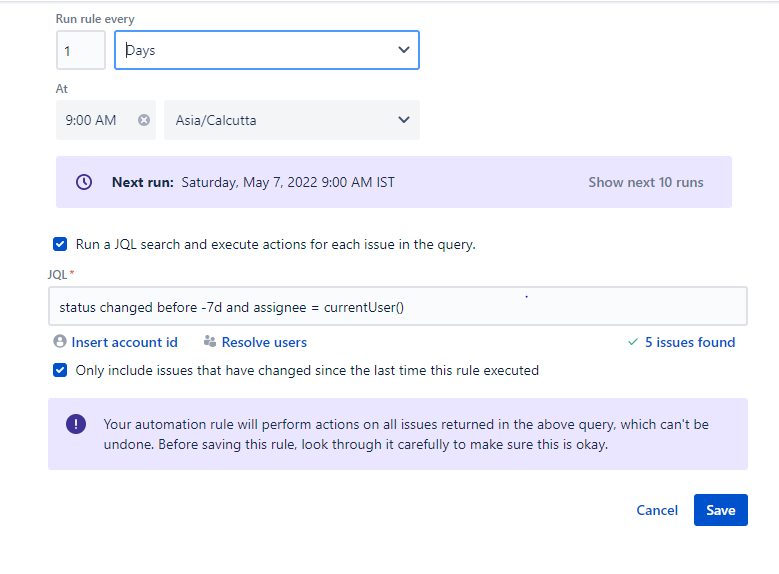Viewport: 779px width, 574px height.
Task: Click the chevron arrow on Days dropdown
Action: point(404,50)
